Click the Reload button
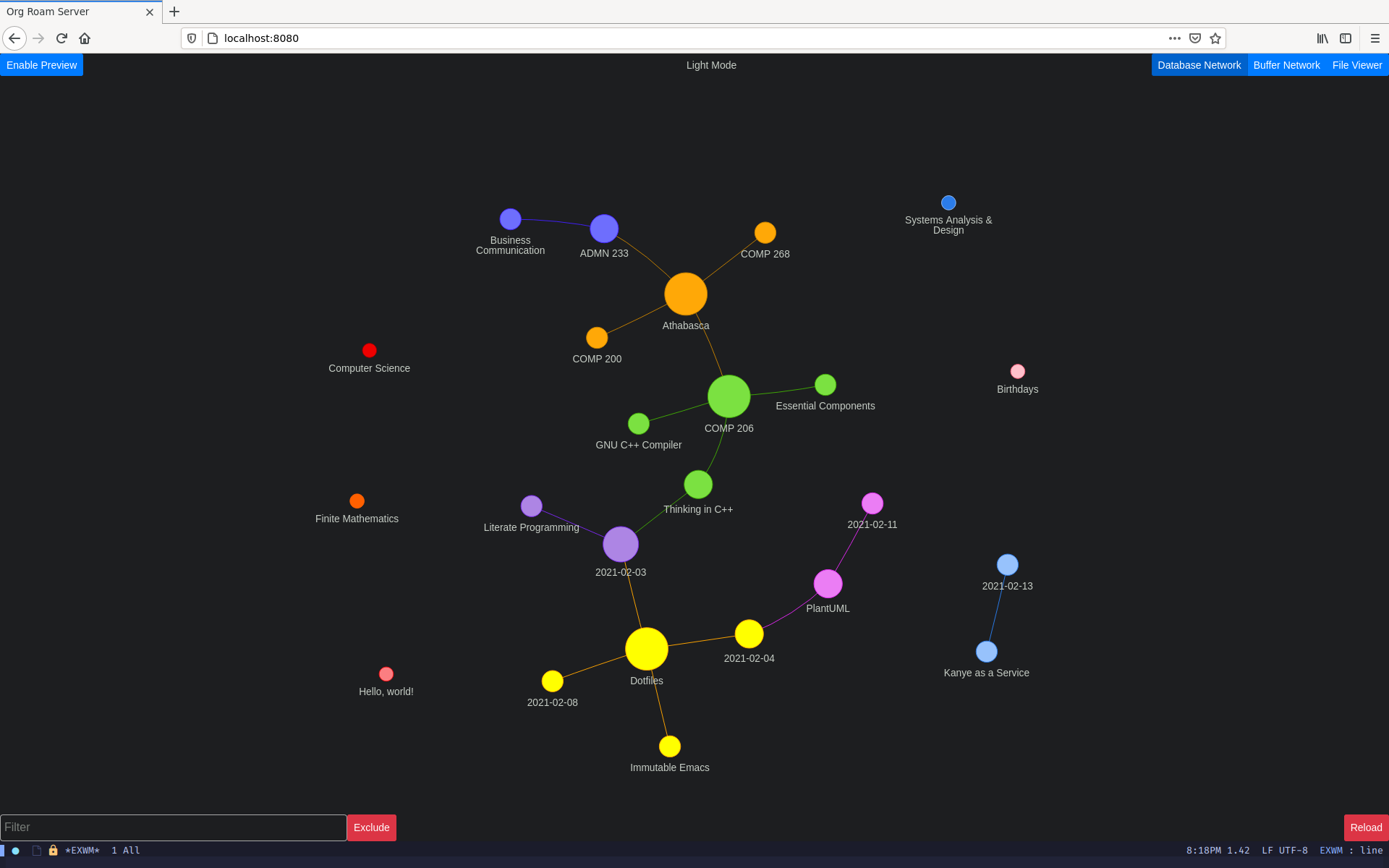This screenshot has width=1389, height=868. (x=1366, y=827)
